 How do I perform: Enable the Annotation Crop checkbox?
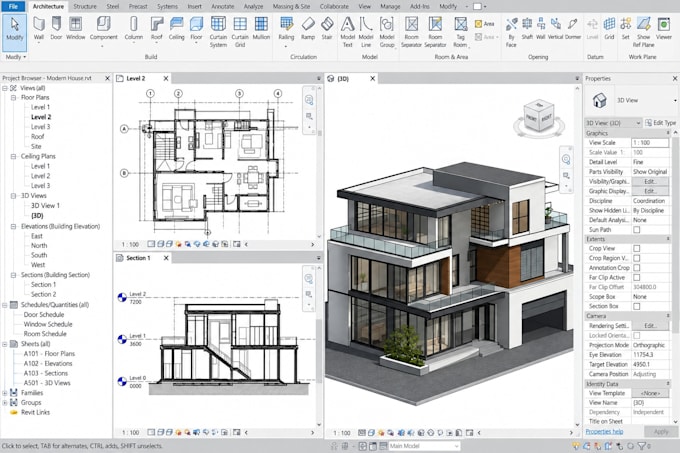[637, 268]
